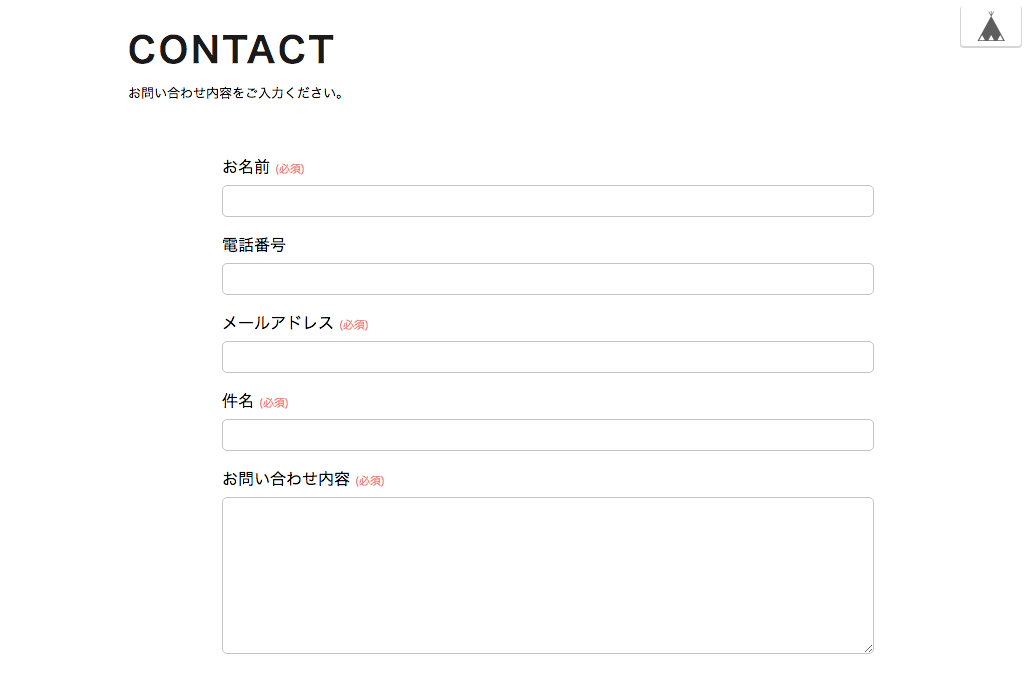Click the お問い合わせ内容 field label
This screenshot has height=697, width=1027.
(x=286, y=479)
